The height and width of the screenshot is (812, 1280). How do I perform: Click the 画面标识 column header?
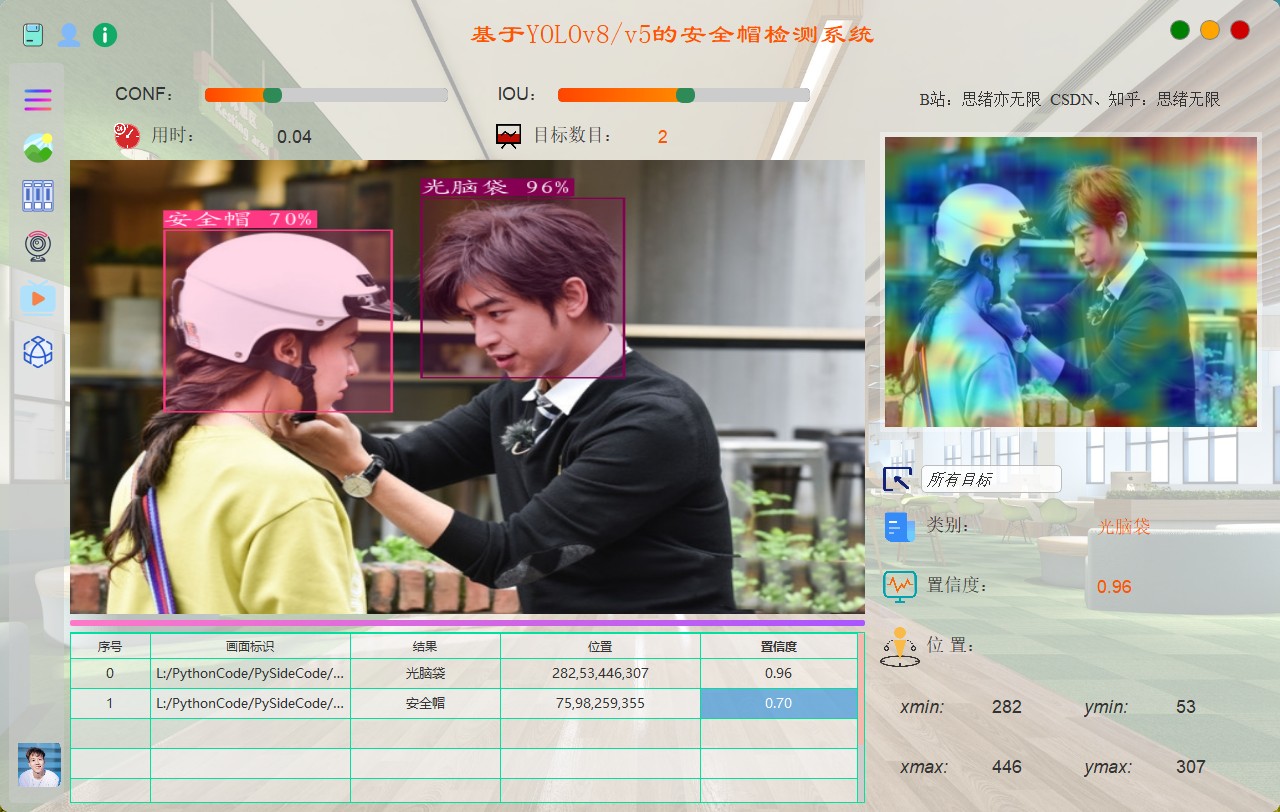tap(250, 647)
